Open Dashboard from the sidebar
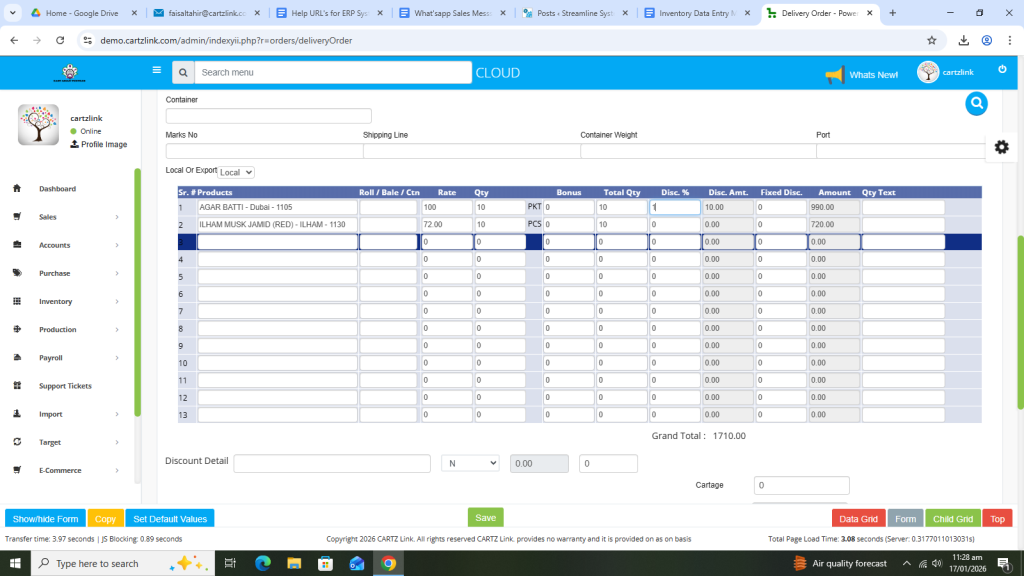Image resolution: width=1024 pixels, height=576 pixels. pyautogui.click(x=57, y=189)
